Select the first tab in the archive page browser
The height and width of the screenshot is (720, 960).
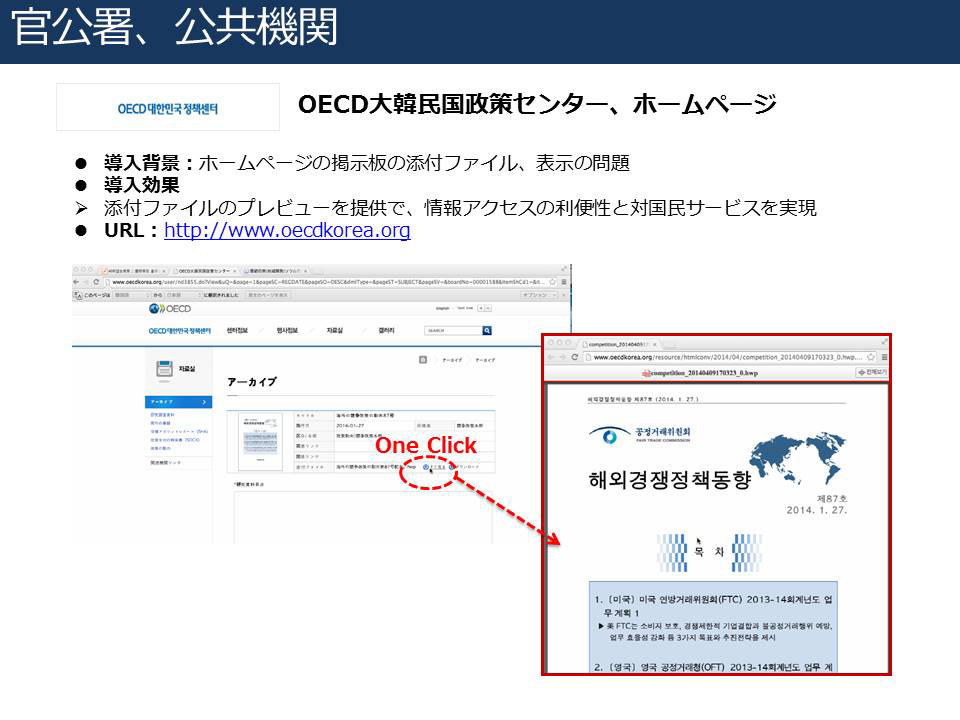133,270
